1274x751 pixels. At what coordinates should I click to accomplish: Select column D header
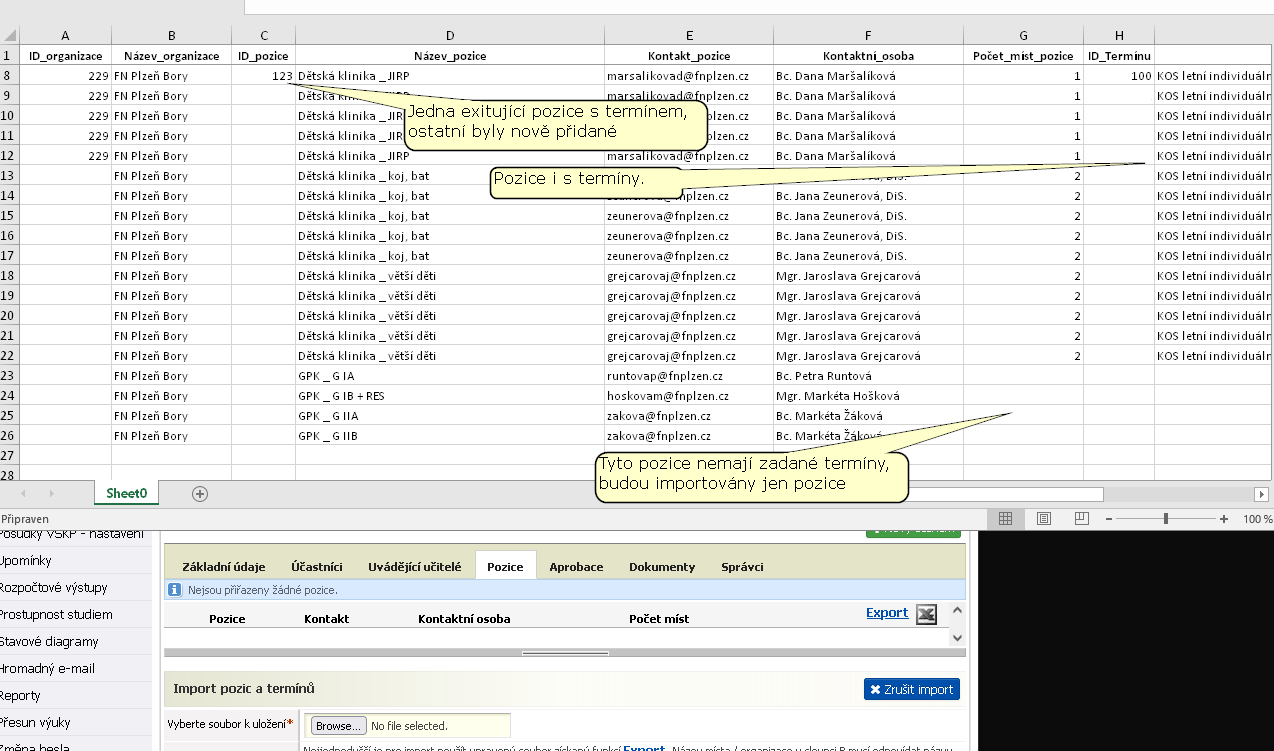tap(450, 35)
